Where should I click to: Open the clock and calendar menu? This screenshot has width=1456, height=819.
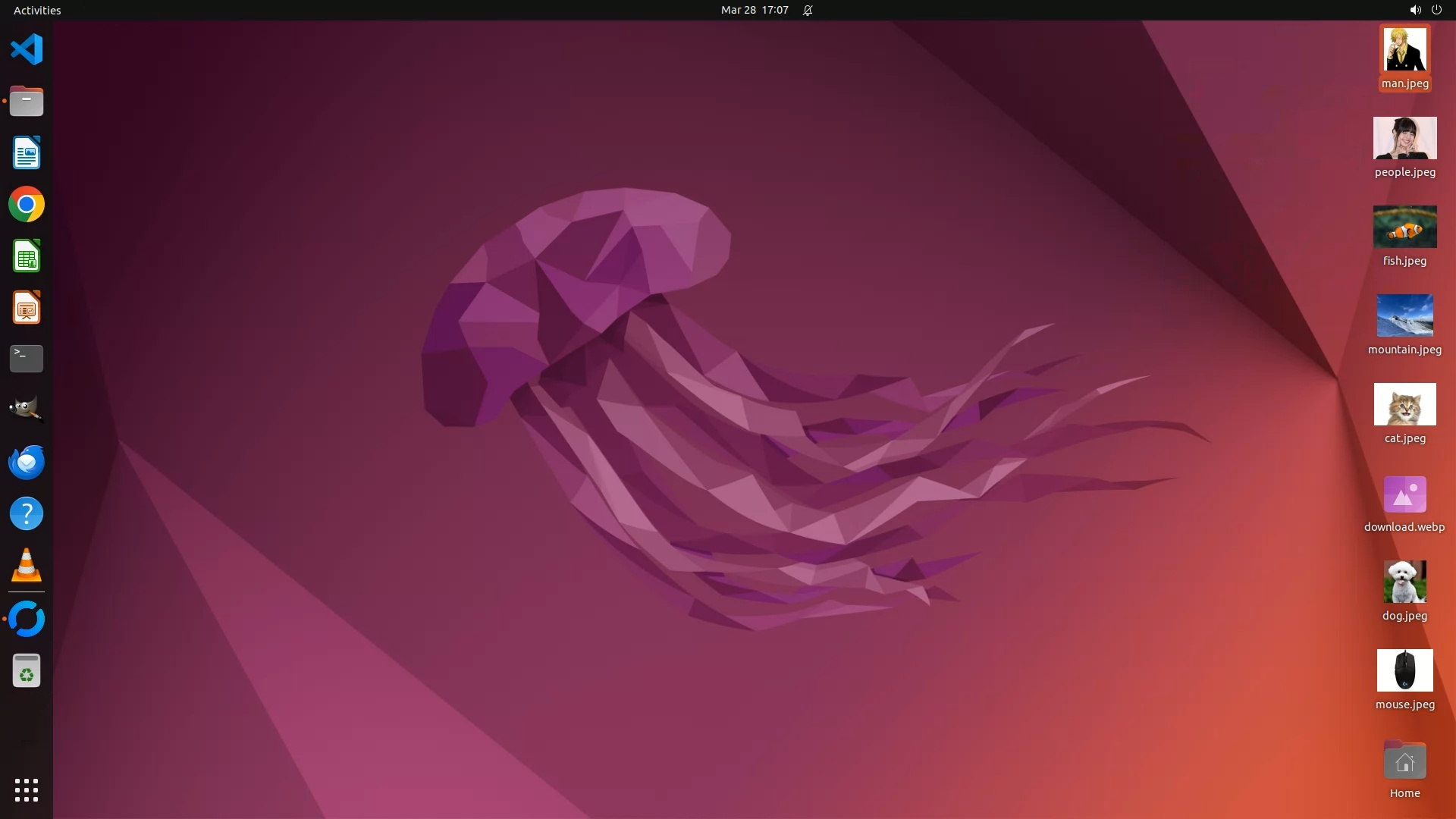(x=755, y=10)
